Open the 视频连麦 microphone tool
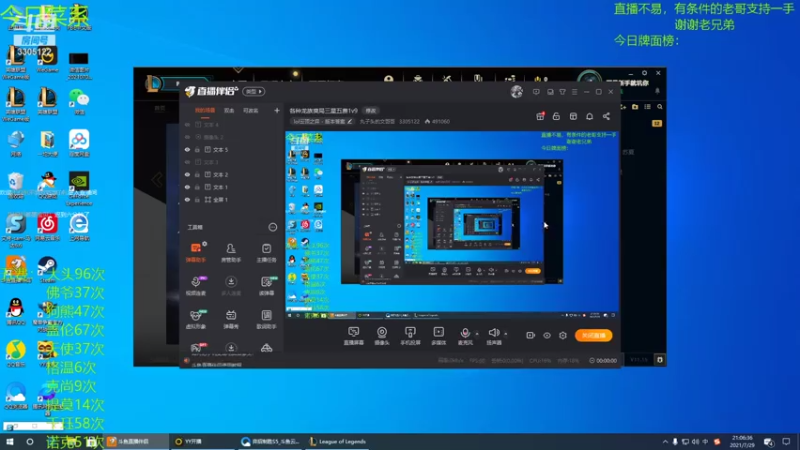 click(x=196, y=286)
